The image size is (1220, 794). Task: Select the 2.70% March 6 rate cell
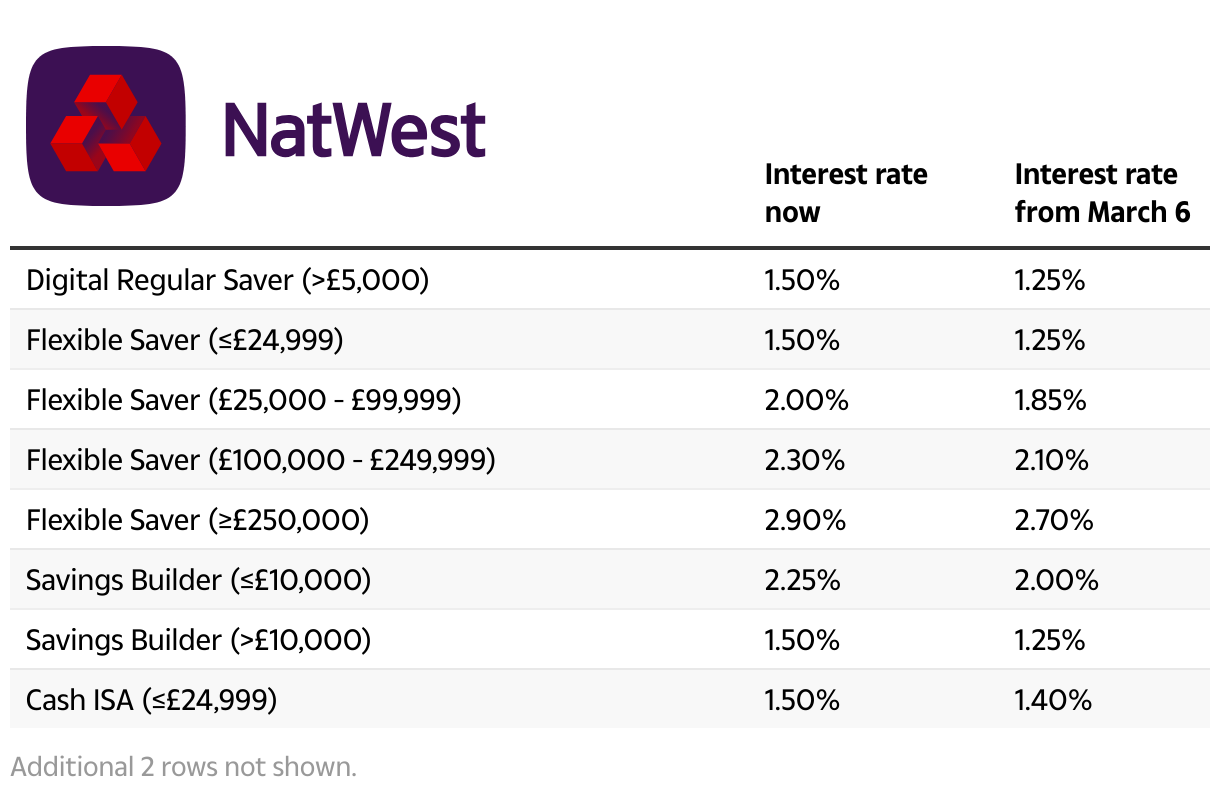click(x=1054, y=521)
